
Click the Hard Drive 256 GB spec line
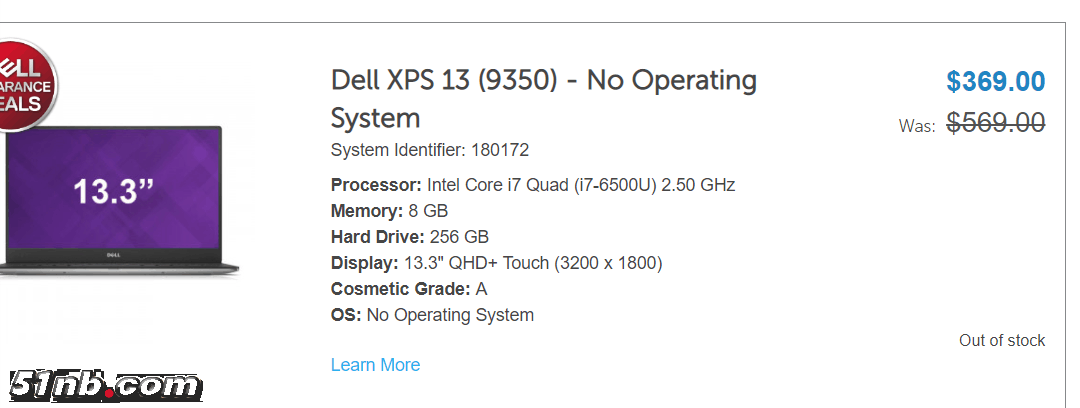409,237
